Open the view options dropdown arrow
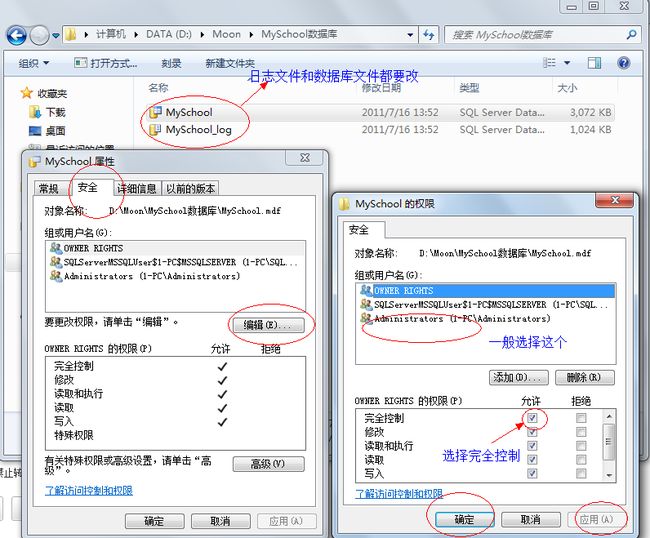The image size is (650, 538). click(567, 63)
